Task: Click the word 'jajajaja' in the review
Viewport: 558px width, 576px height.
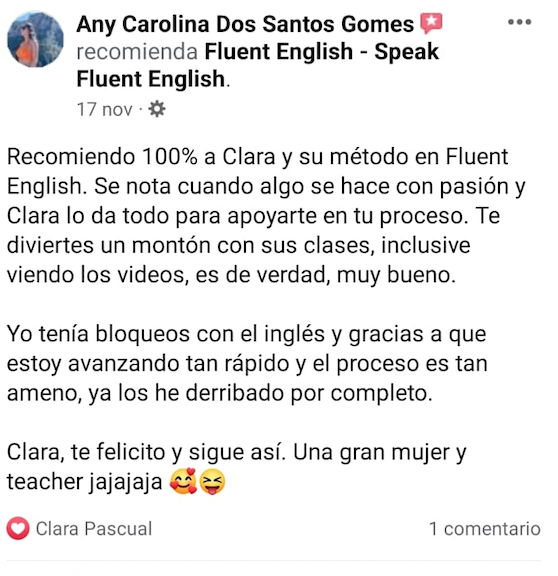Action: point(126,482)
